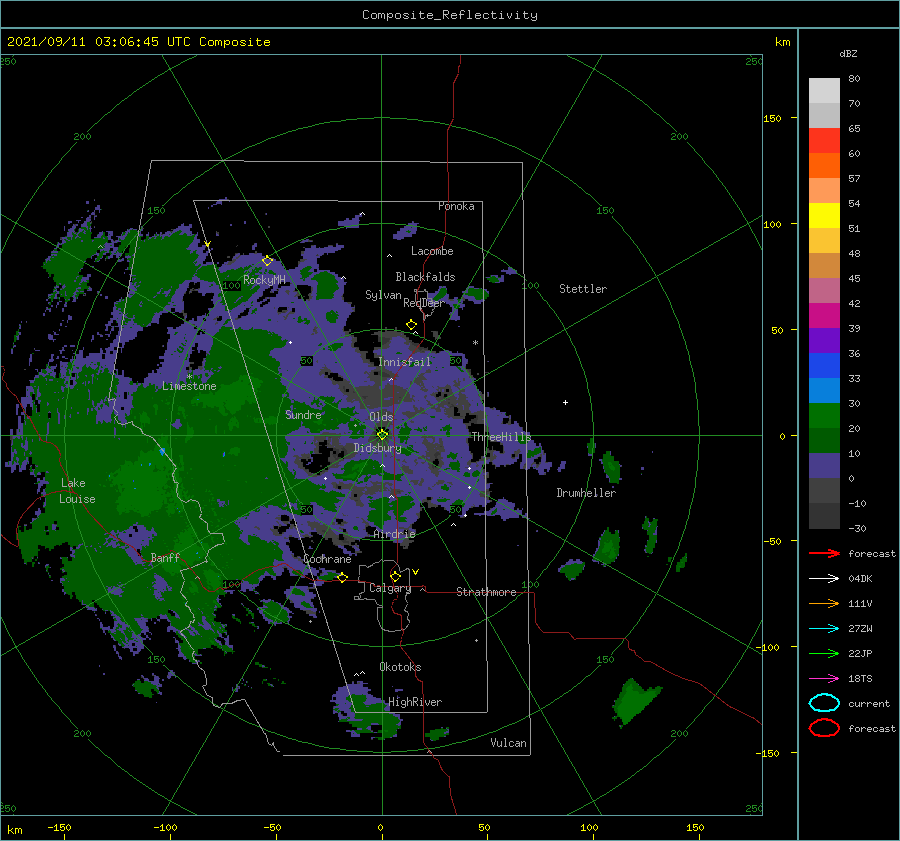Select the yellow diamond marker below RedDeer

point(411,324)
